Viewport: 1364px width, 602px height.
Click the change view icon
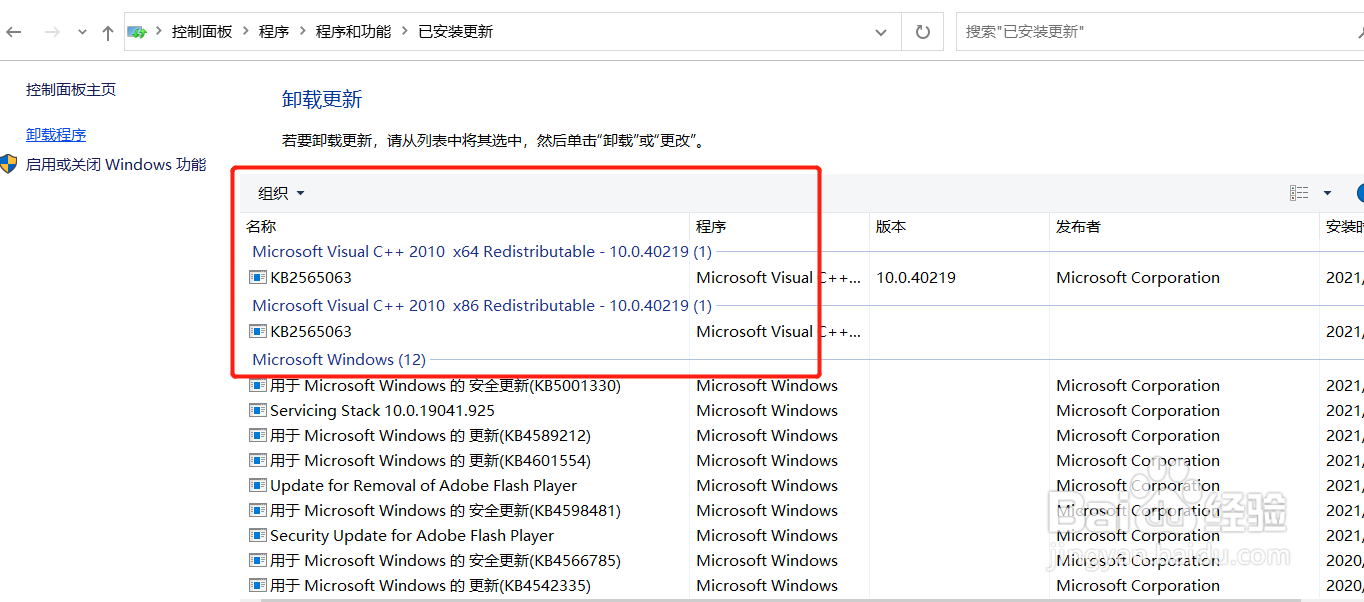[1299, 193]
